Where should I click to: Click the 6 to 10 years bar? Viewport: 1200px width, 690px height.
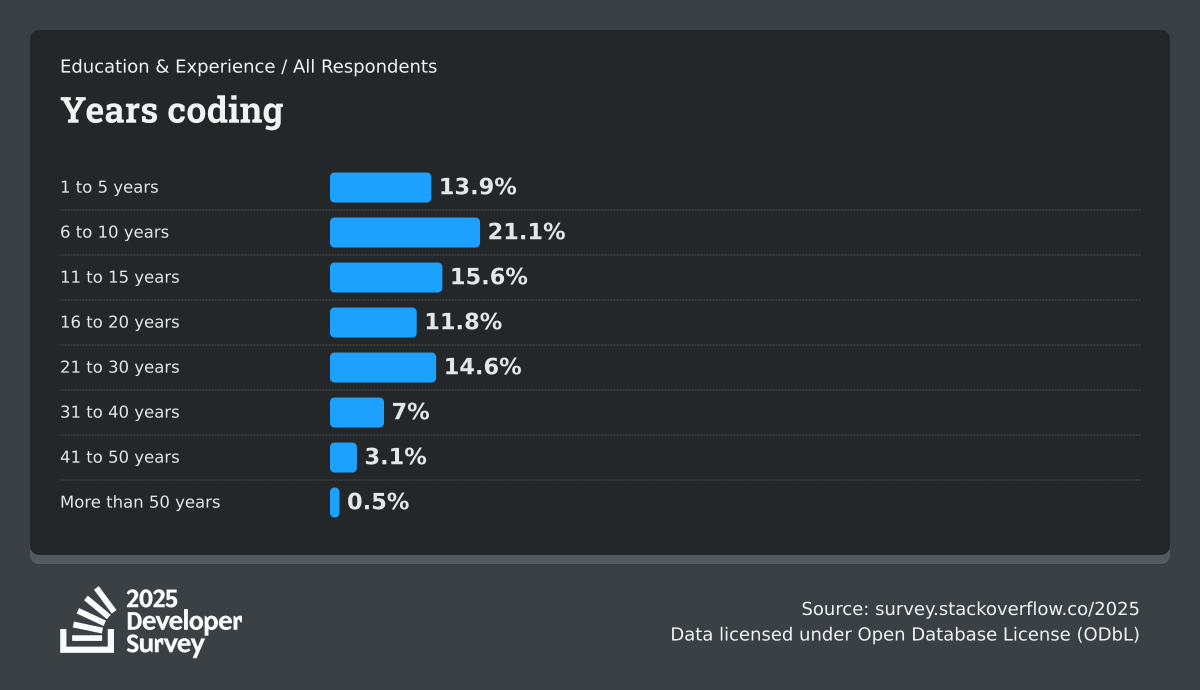404,232
